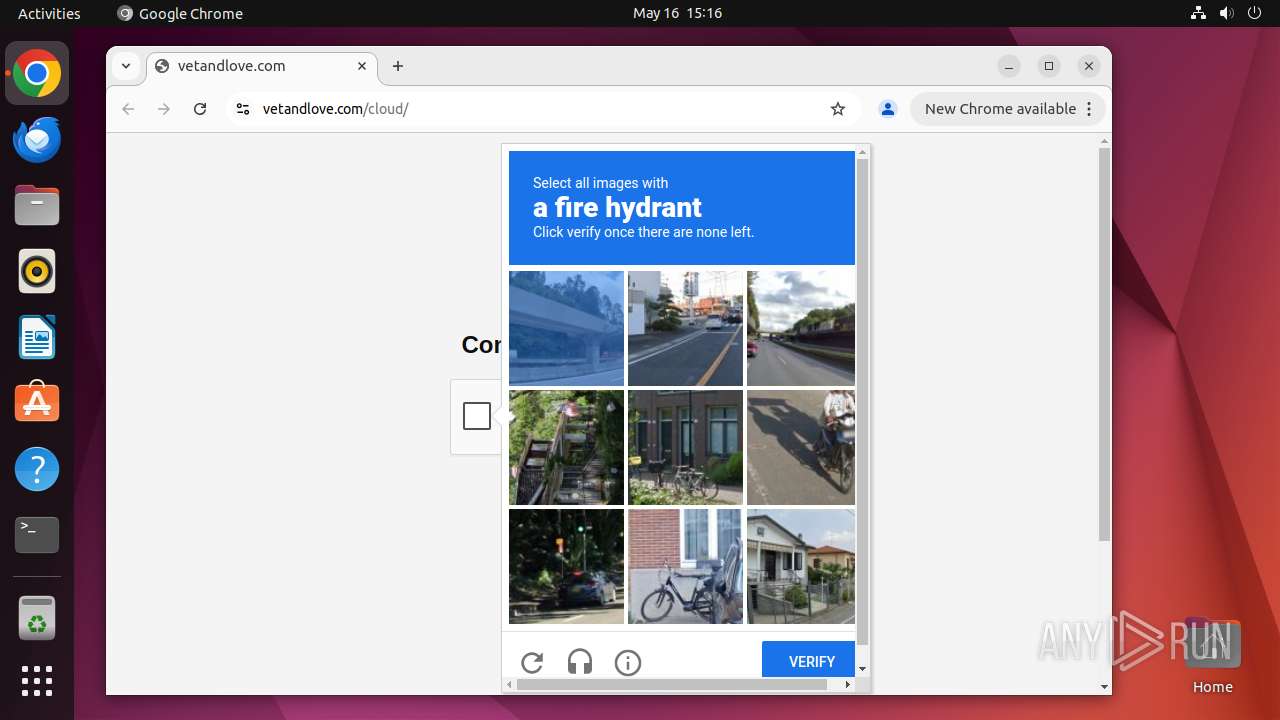This screenshot has height=720, width=1280.
Task: Launch Google Chrome from the dock
Action: [x=37, y=73]
